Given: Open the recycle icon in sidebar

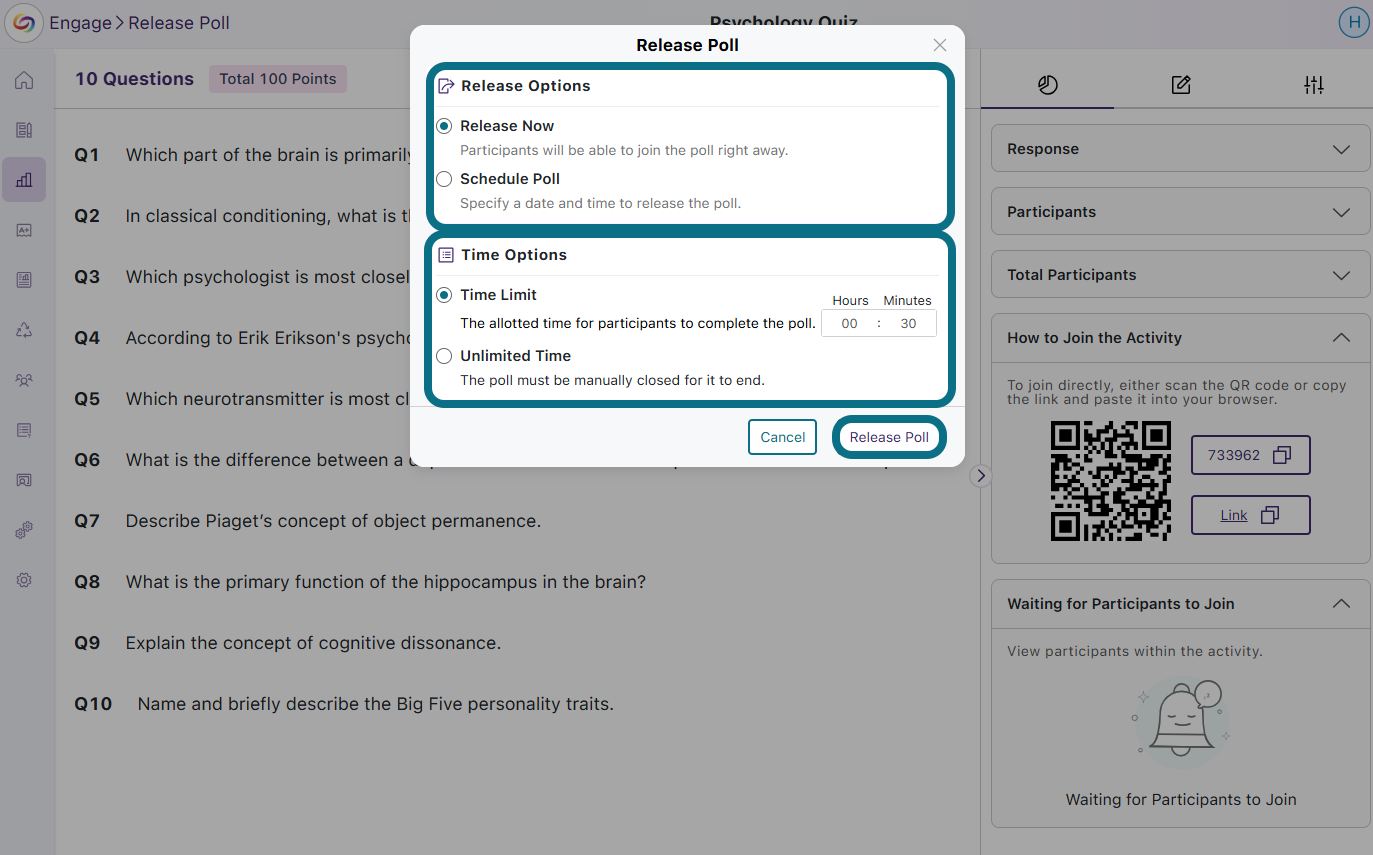Looking at the screenshot, I should pos(24,330).
